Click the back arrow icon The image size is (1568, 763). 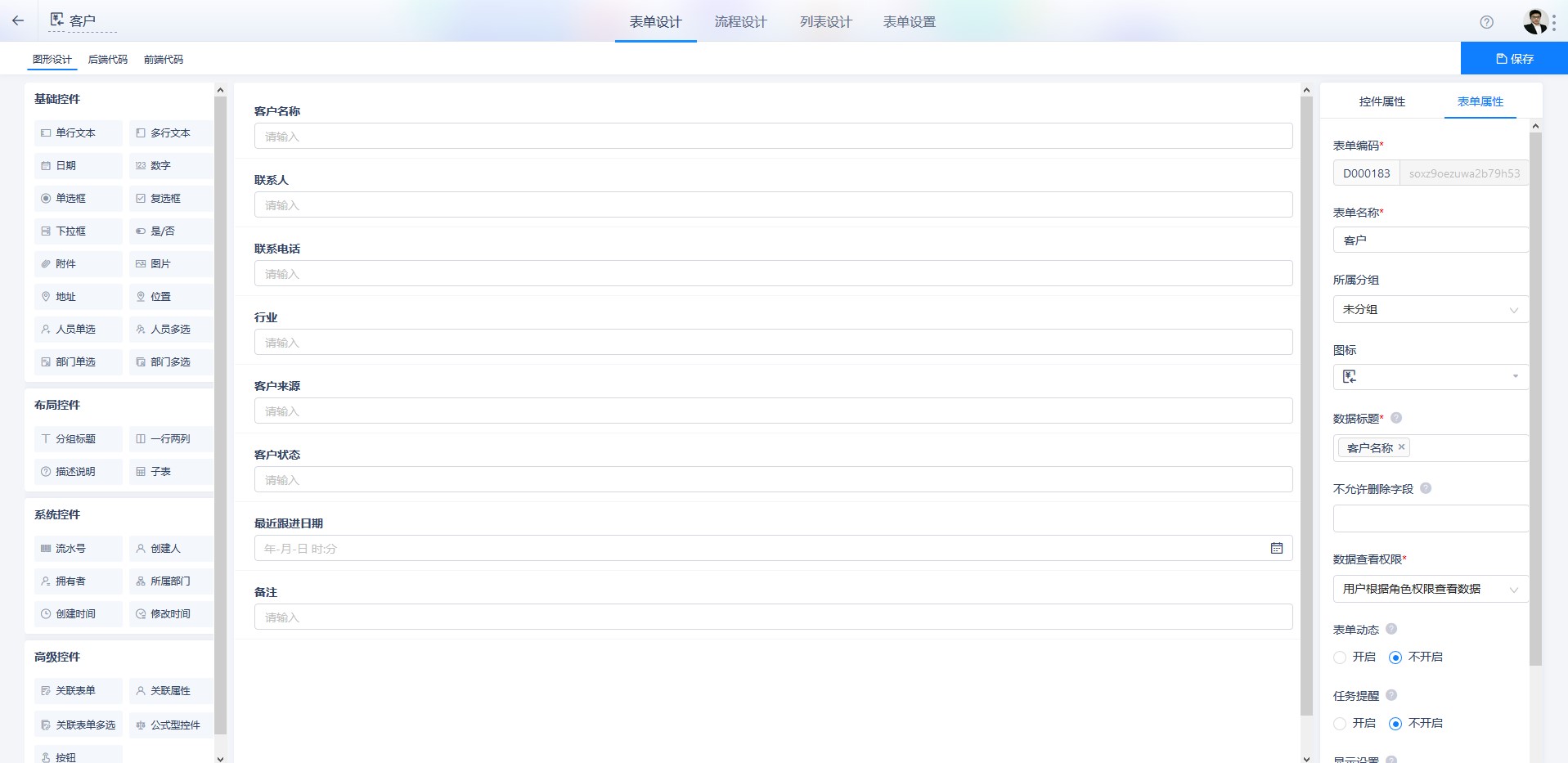[18, 20]
